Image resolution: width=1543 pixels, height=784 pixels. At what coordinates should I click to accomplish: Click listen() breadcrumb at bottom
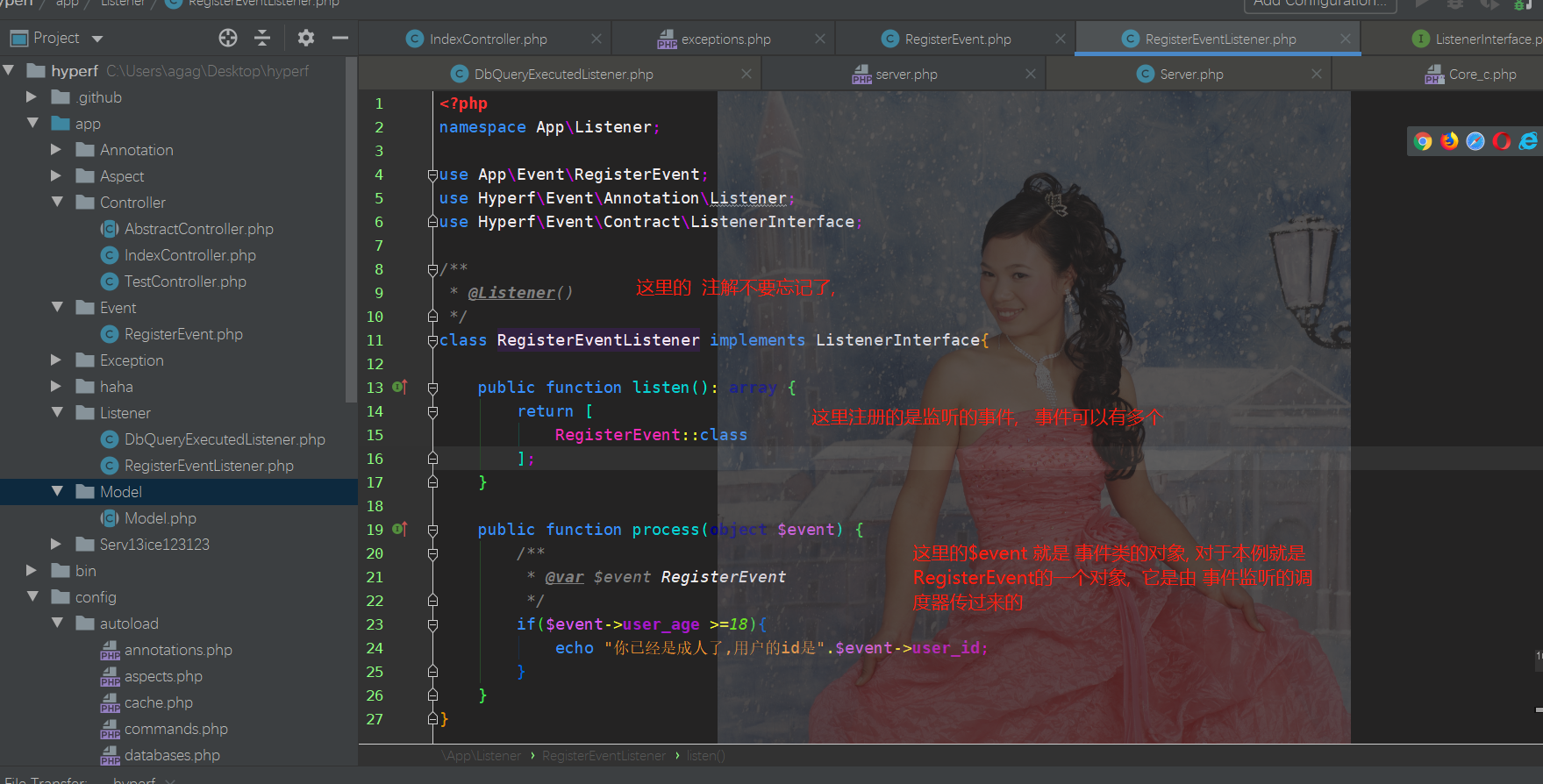point(705,756)
